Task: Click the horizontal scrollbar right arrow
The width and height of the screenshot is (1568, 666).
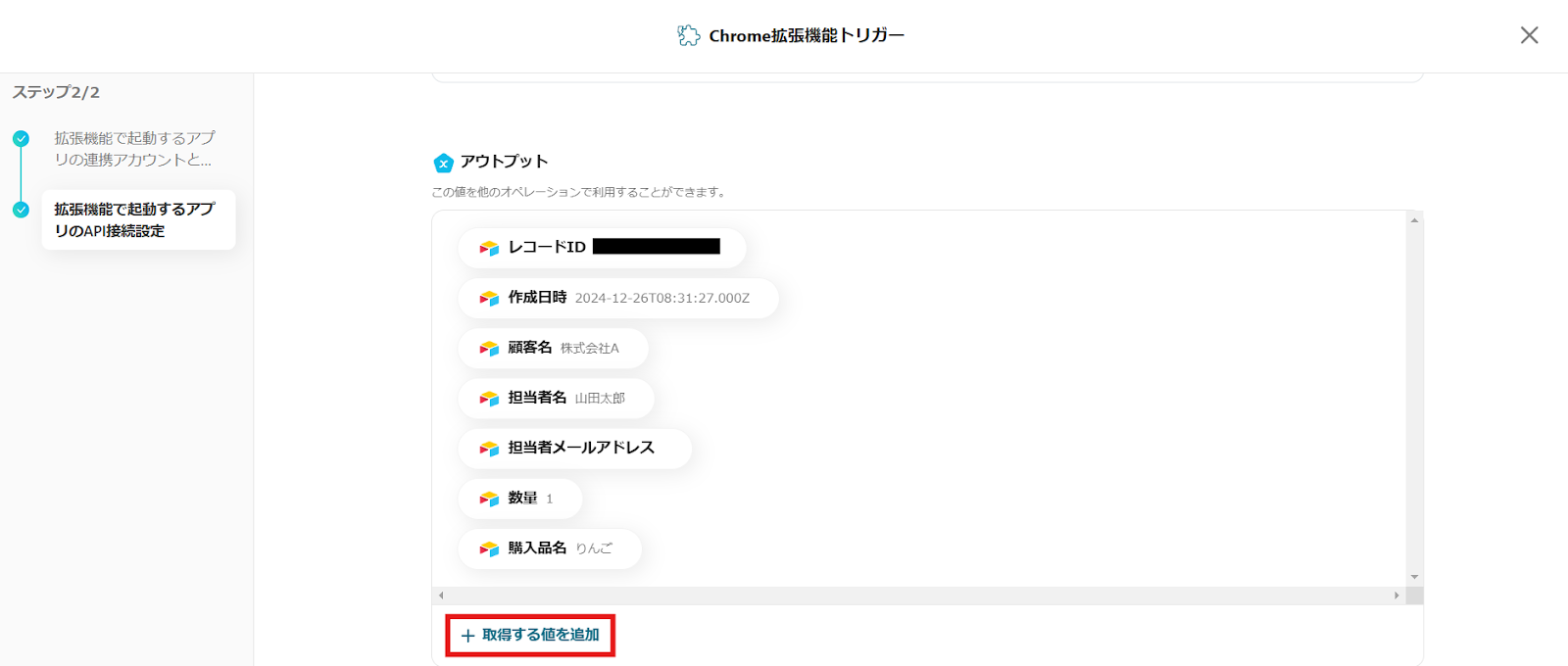Action: pyautogui.click(x=1396, y=595)
